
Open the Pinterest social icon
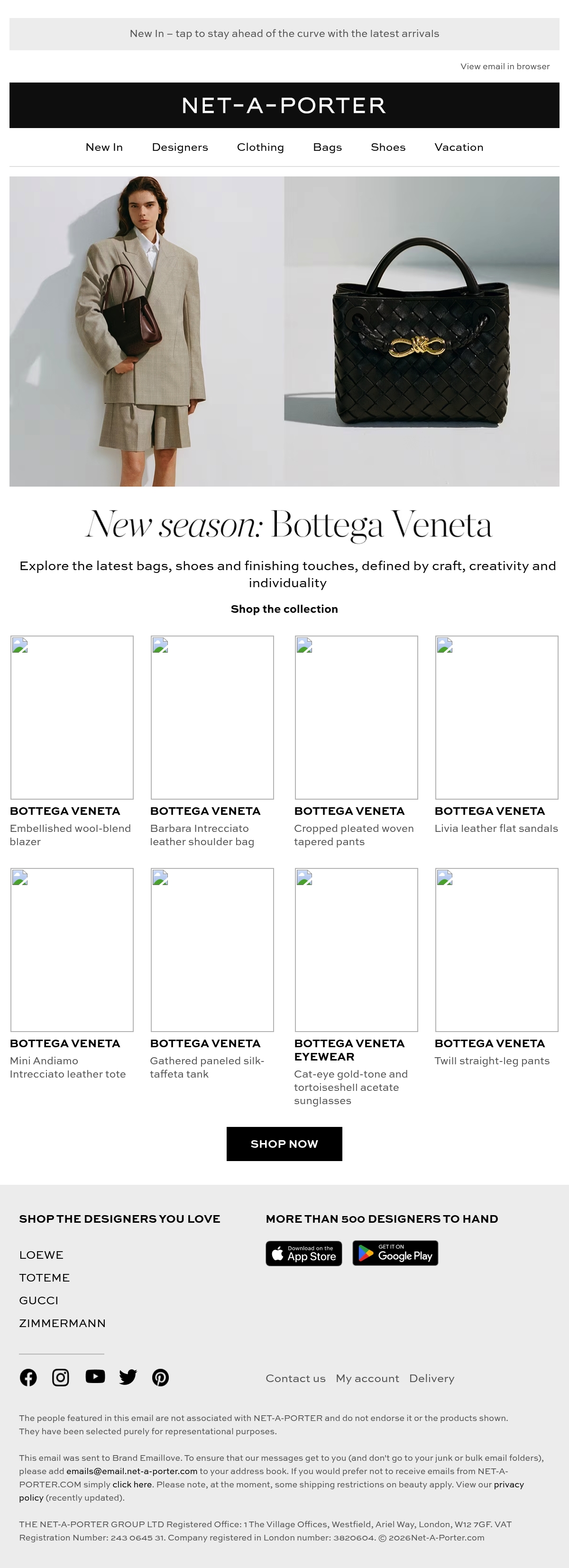tap(160, 1377)
